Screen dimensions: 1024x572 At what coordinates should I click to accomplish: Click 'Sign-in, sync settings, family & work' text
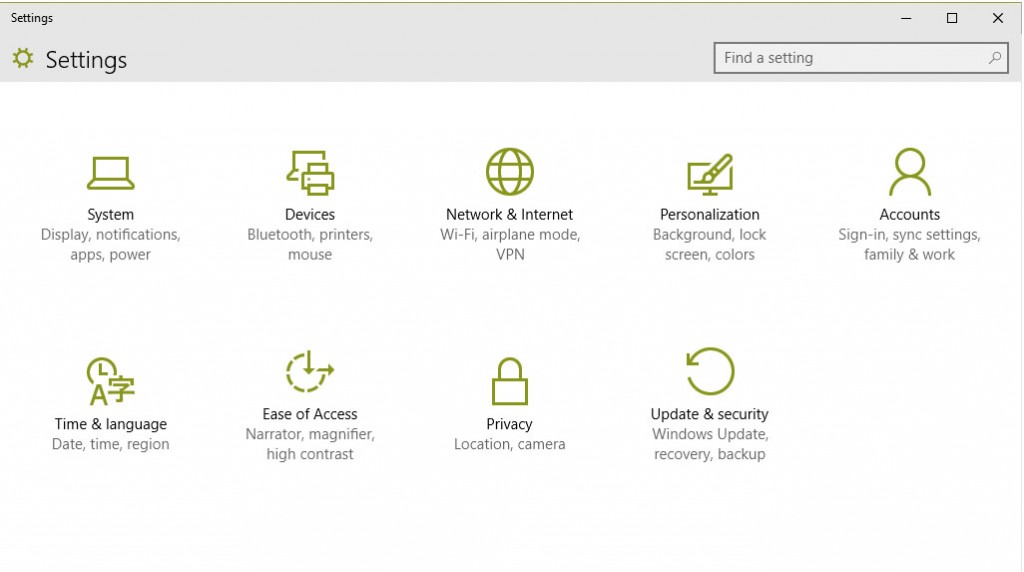point(910,244)
